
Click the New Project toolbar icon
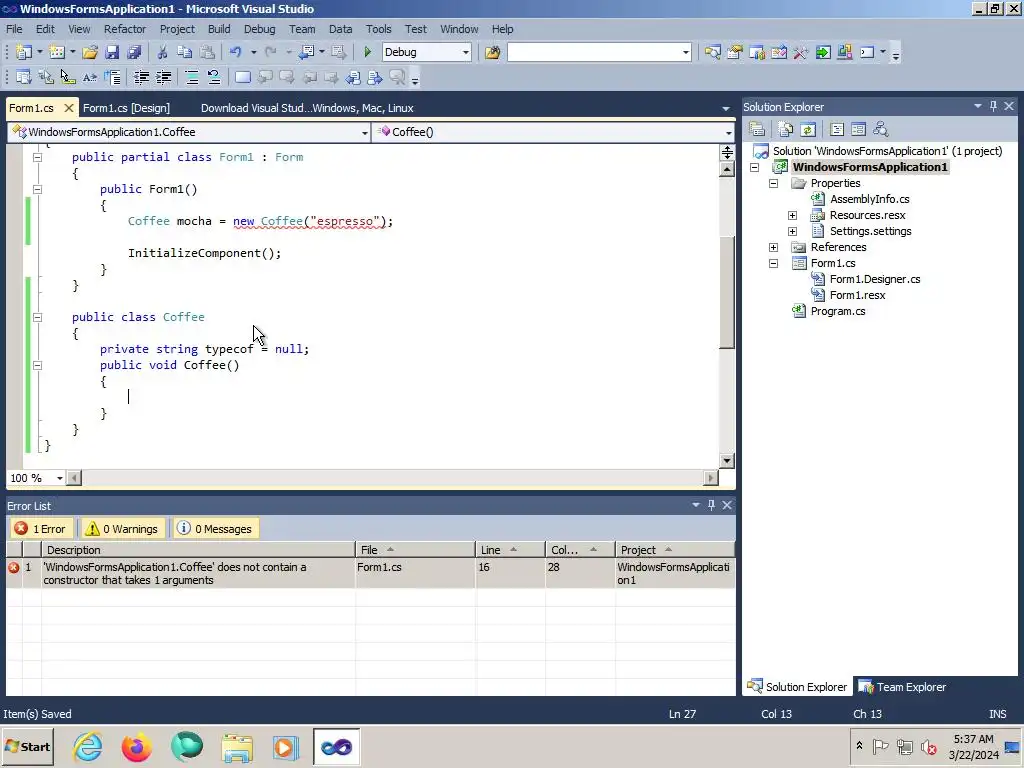(x=24, y=52)
